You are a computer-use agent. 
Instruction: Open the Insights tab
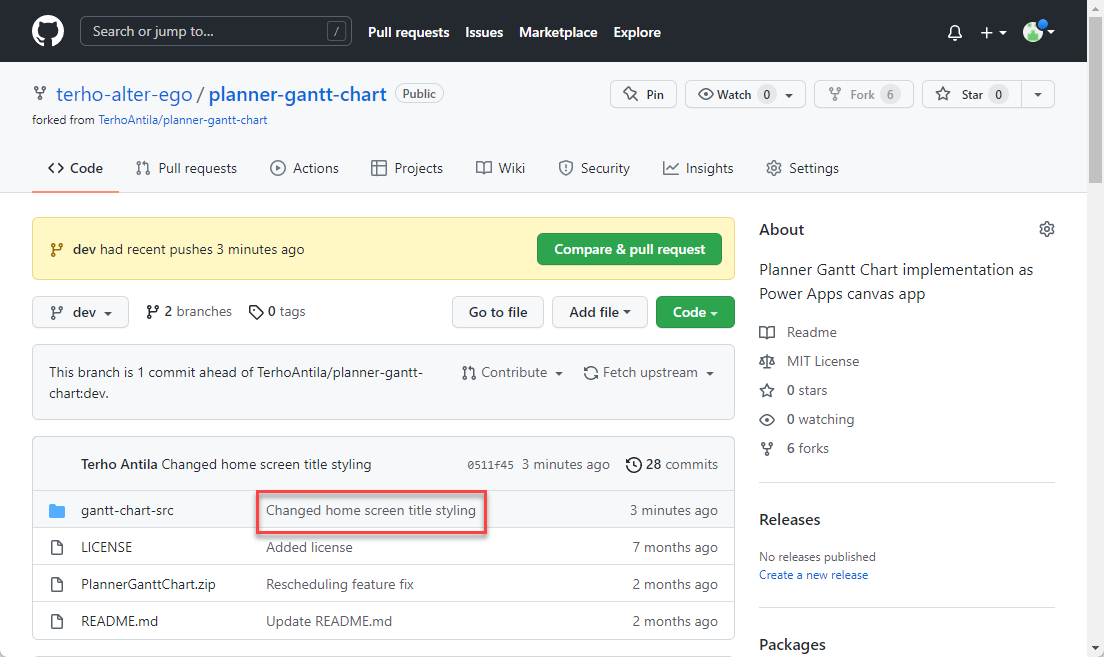[698, 168]
